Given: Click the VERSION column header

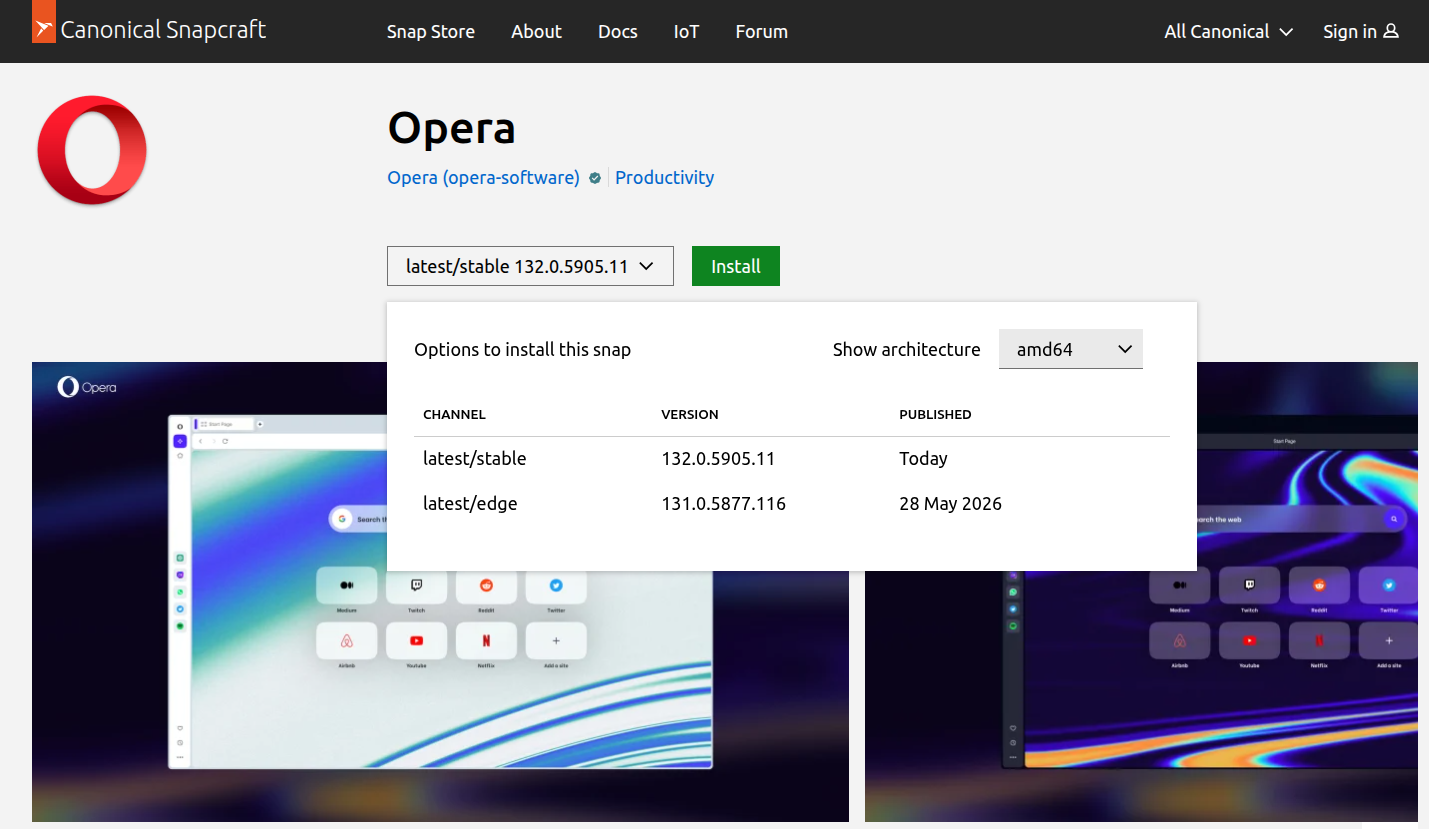Looking at the screenshot, I should (690, 414).
